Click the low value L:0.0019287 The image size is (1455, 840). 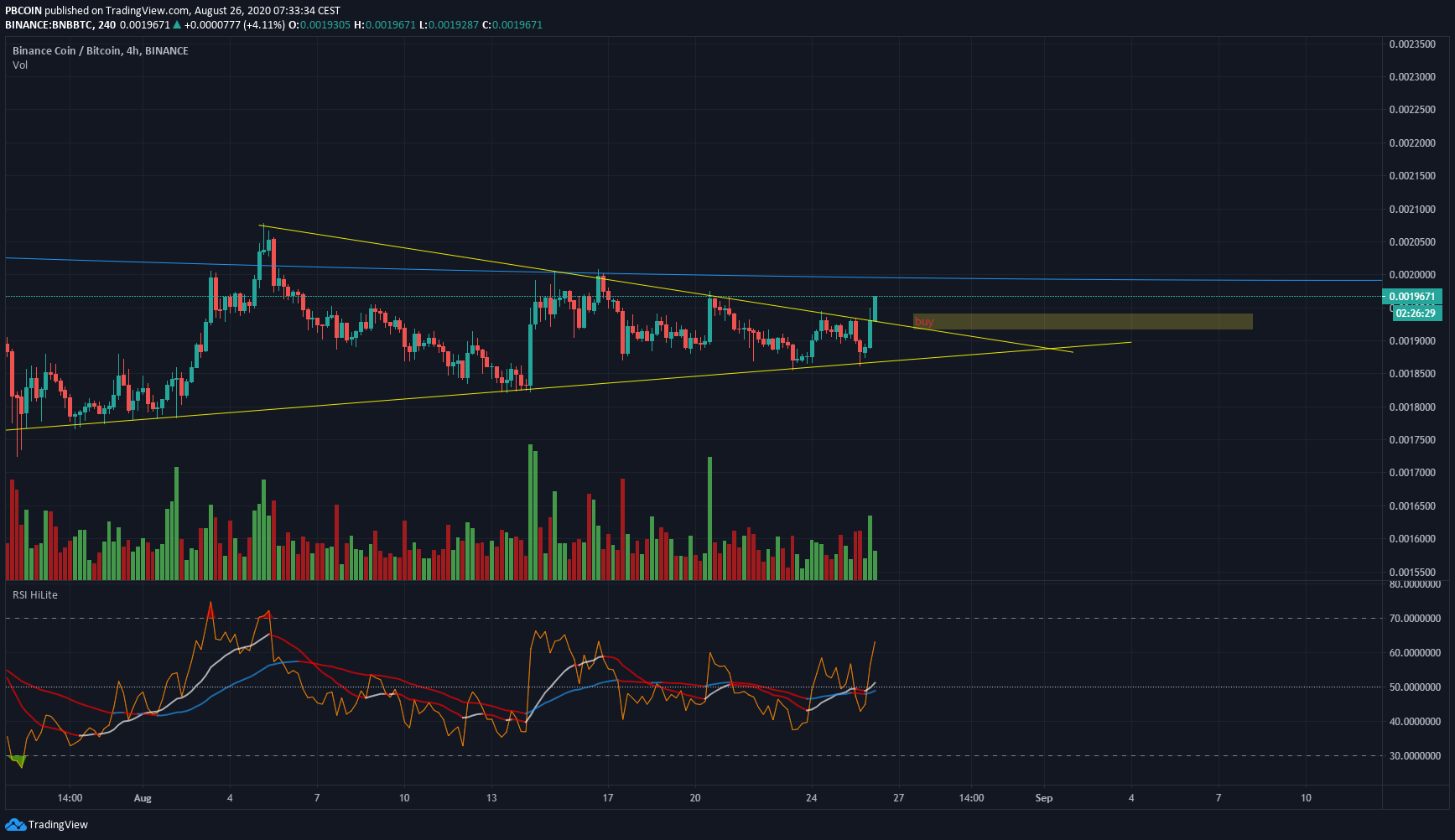[x=449, y=25]
